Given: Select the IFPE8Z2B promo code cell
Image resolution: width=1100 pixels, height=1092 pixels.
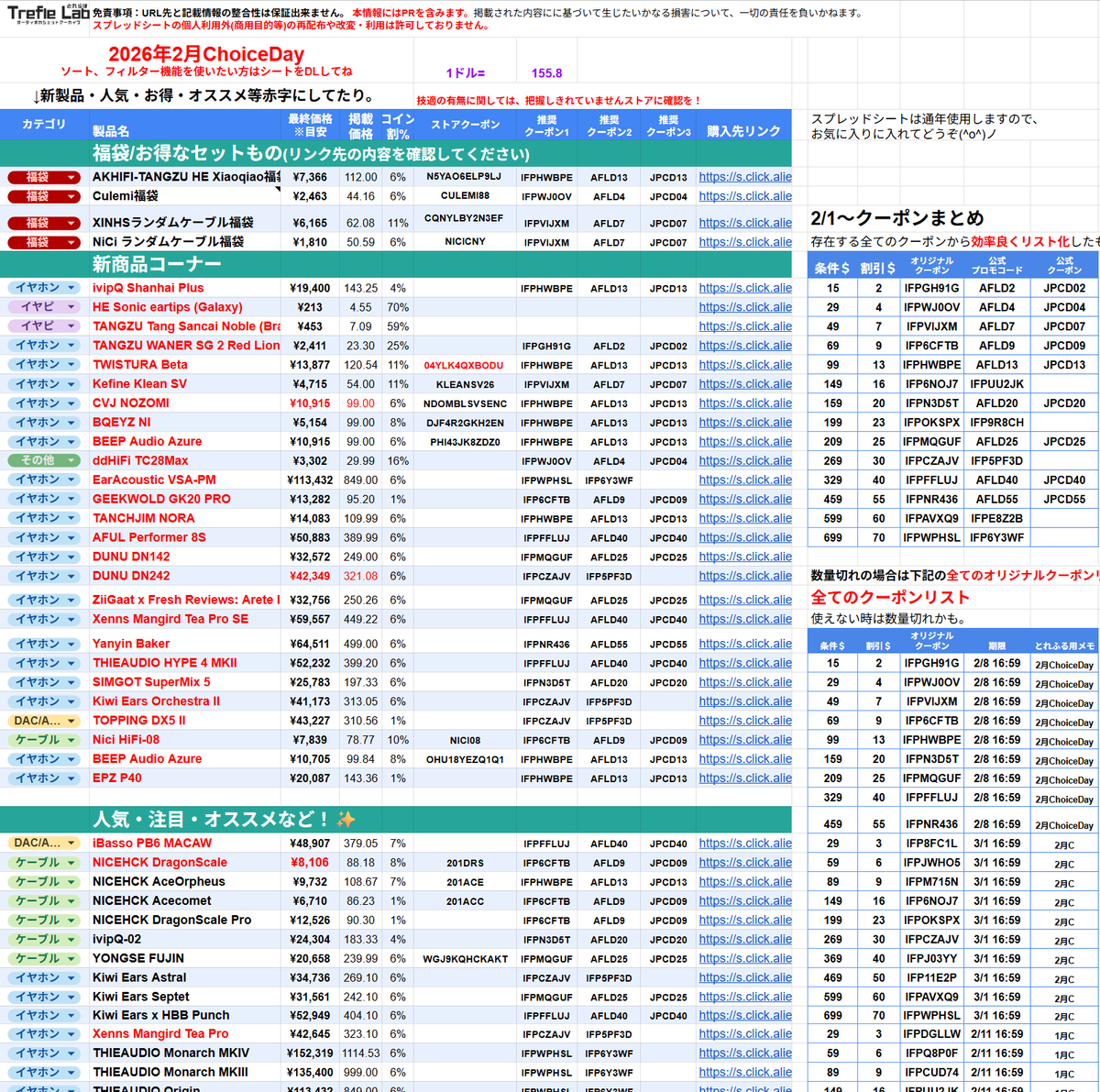Looking at the screenshot, I should click(x=996, y=518).
